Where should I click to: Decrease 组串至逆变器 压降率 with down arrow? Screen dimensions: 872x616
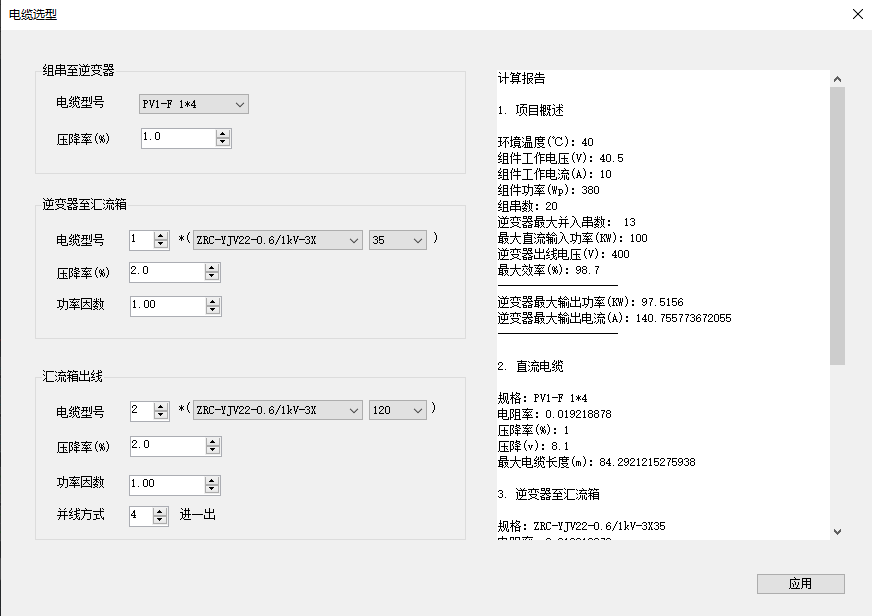(223, 142)
